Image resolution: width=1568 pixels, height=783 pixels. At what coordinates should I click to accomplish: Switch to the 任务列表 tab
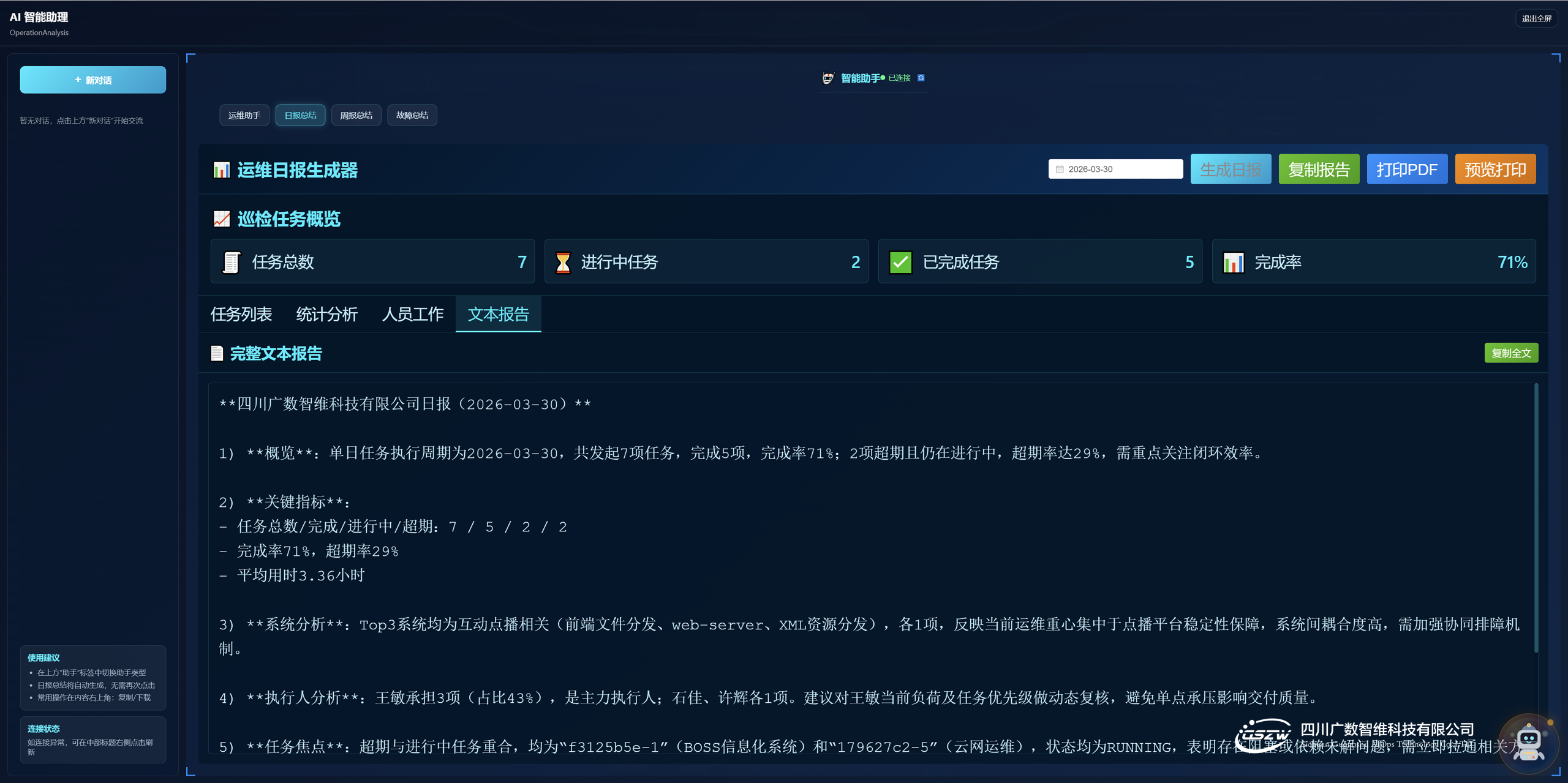241,314
